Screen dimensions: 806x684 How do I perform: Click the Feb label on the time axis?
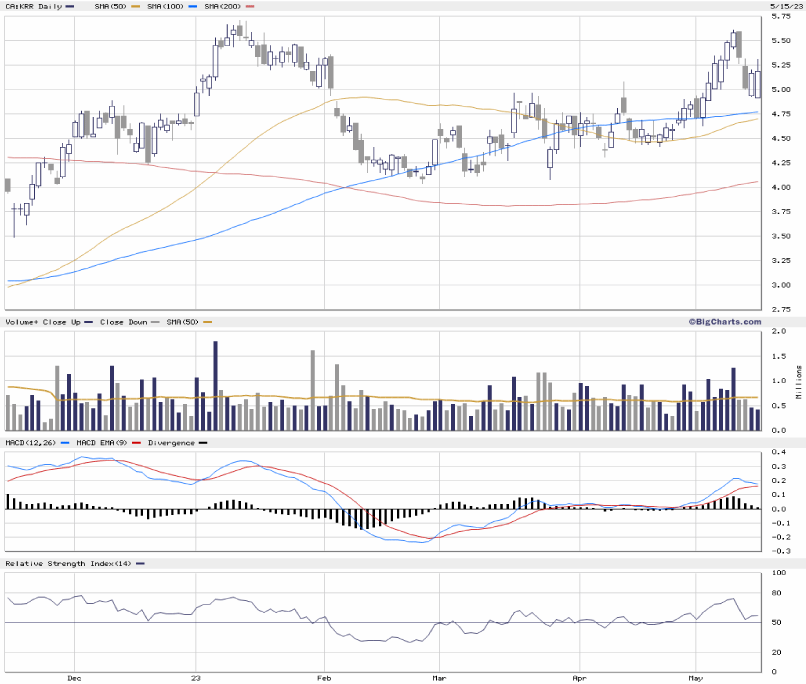pyautogui.click(x=324, y=677)
